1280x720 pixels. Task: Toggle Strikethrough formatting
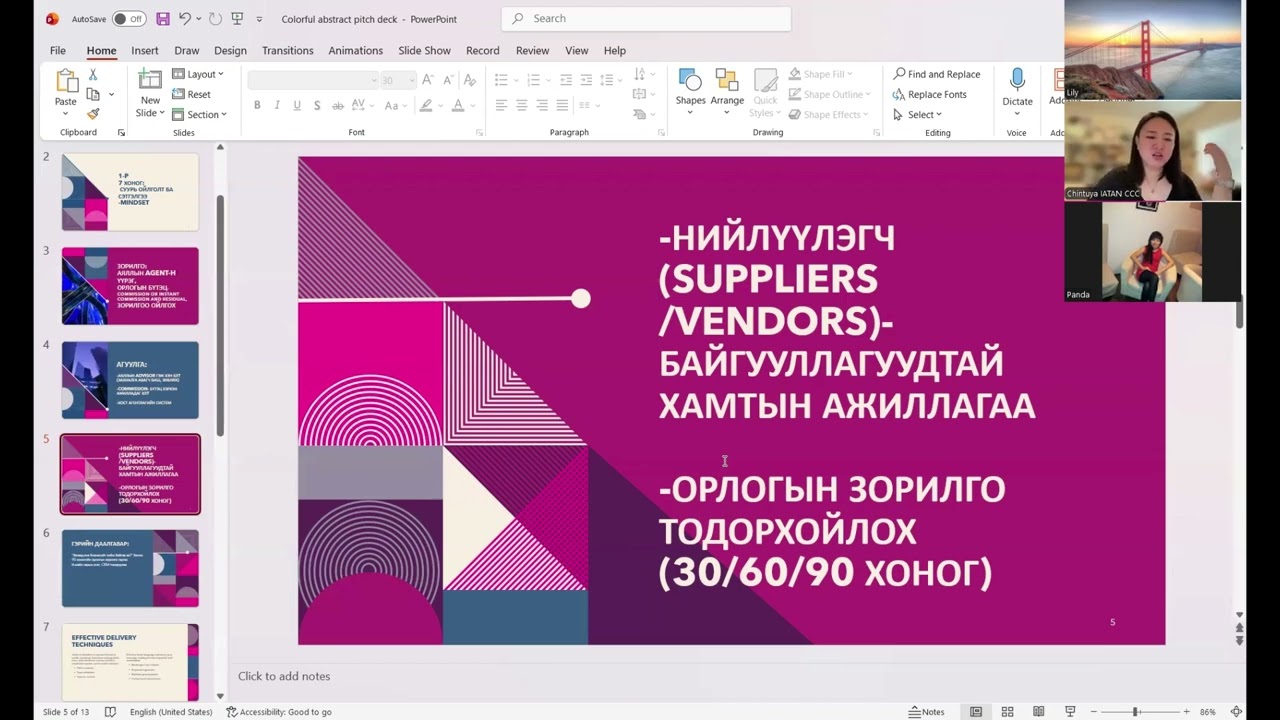tap(338, 105)
